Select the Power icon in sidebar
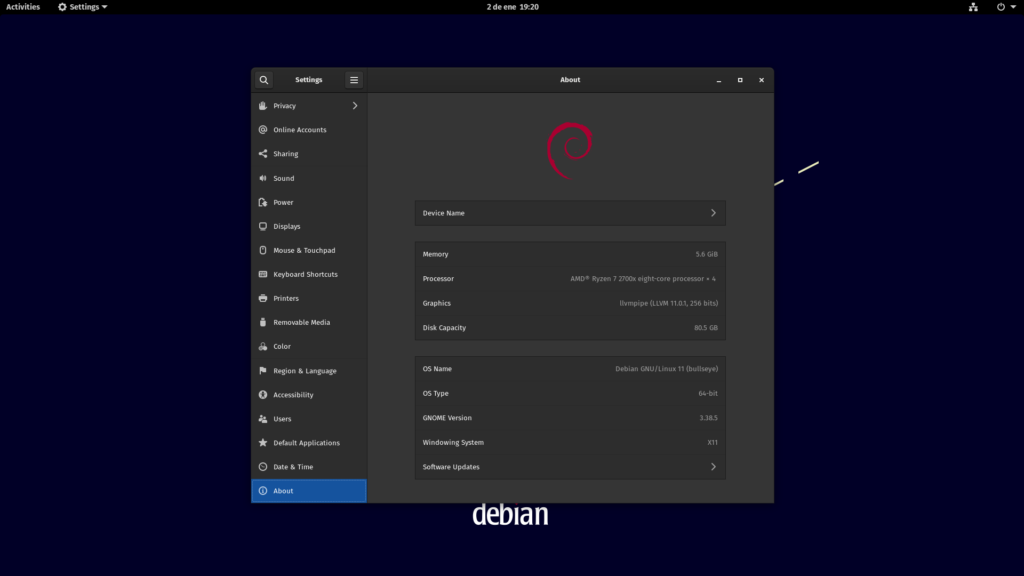 [x=263, y=202]
